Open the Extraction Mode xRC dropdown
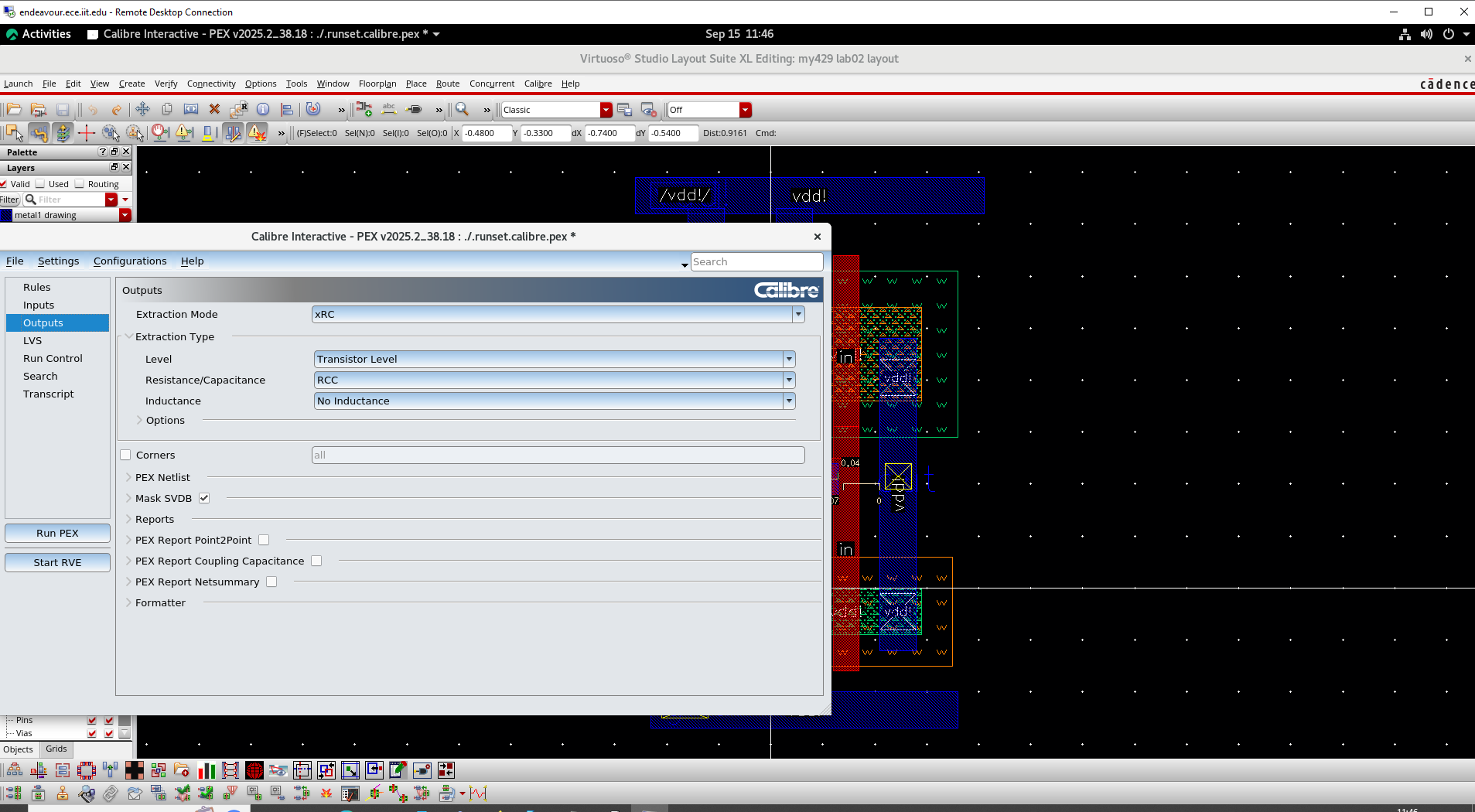Image resolution: width=1475 pixels, height=812 pixels. click(558, 314)
